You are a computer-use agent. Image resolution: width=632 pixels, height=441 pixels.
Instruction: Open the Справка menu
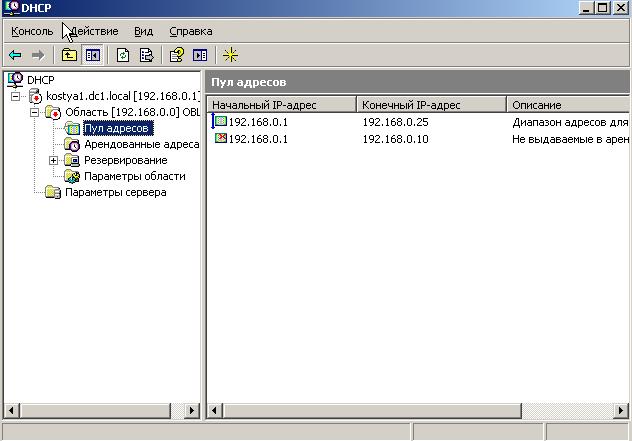[x=191, y=31]
